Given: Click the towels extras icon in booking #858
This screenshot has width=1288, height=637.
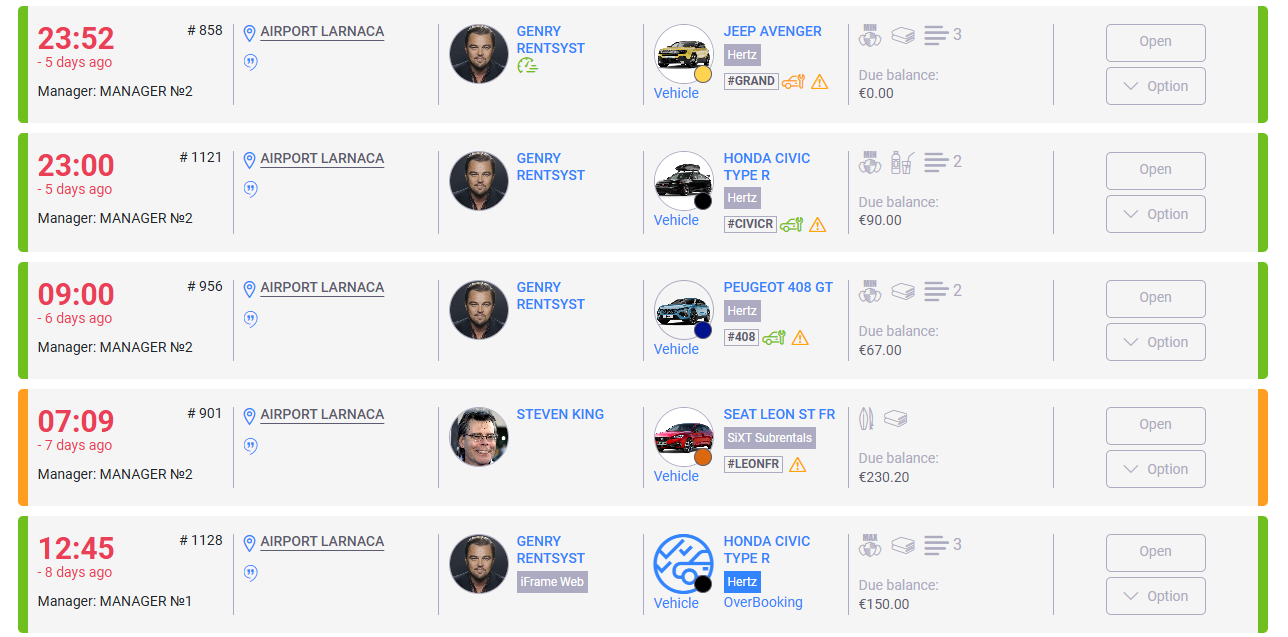Looking at the screenshot, I should (x=903, y=35).
